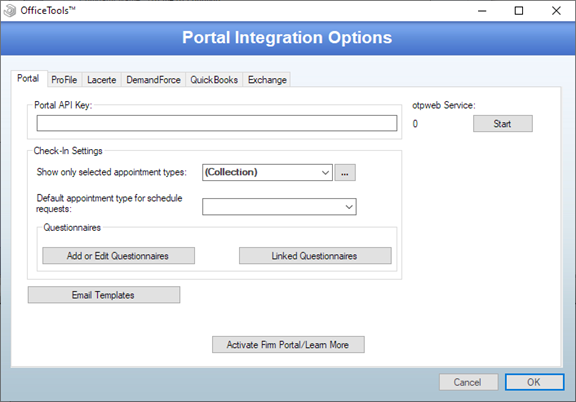The image size is (576, 402).
Task: Switch to the ProFile tab
Action: pos(64,80)
